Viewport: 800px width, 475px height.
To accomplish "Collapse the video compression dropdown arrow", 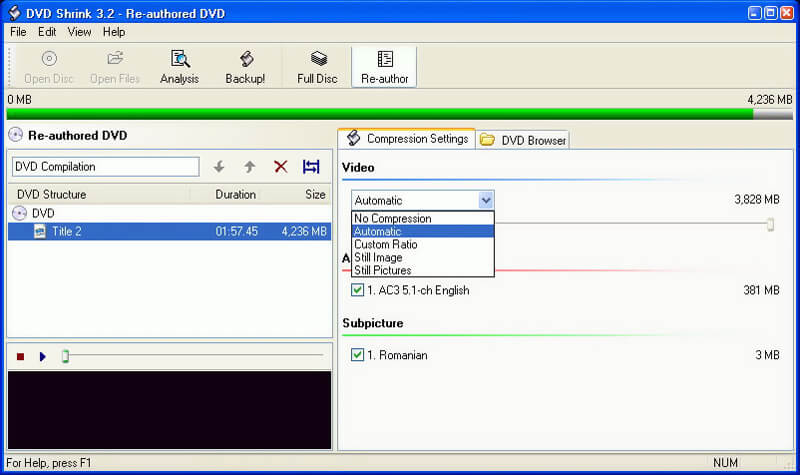I will pyautogui.click(x=485, y=200).
